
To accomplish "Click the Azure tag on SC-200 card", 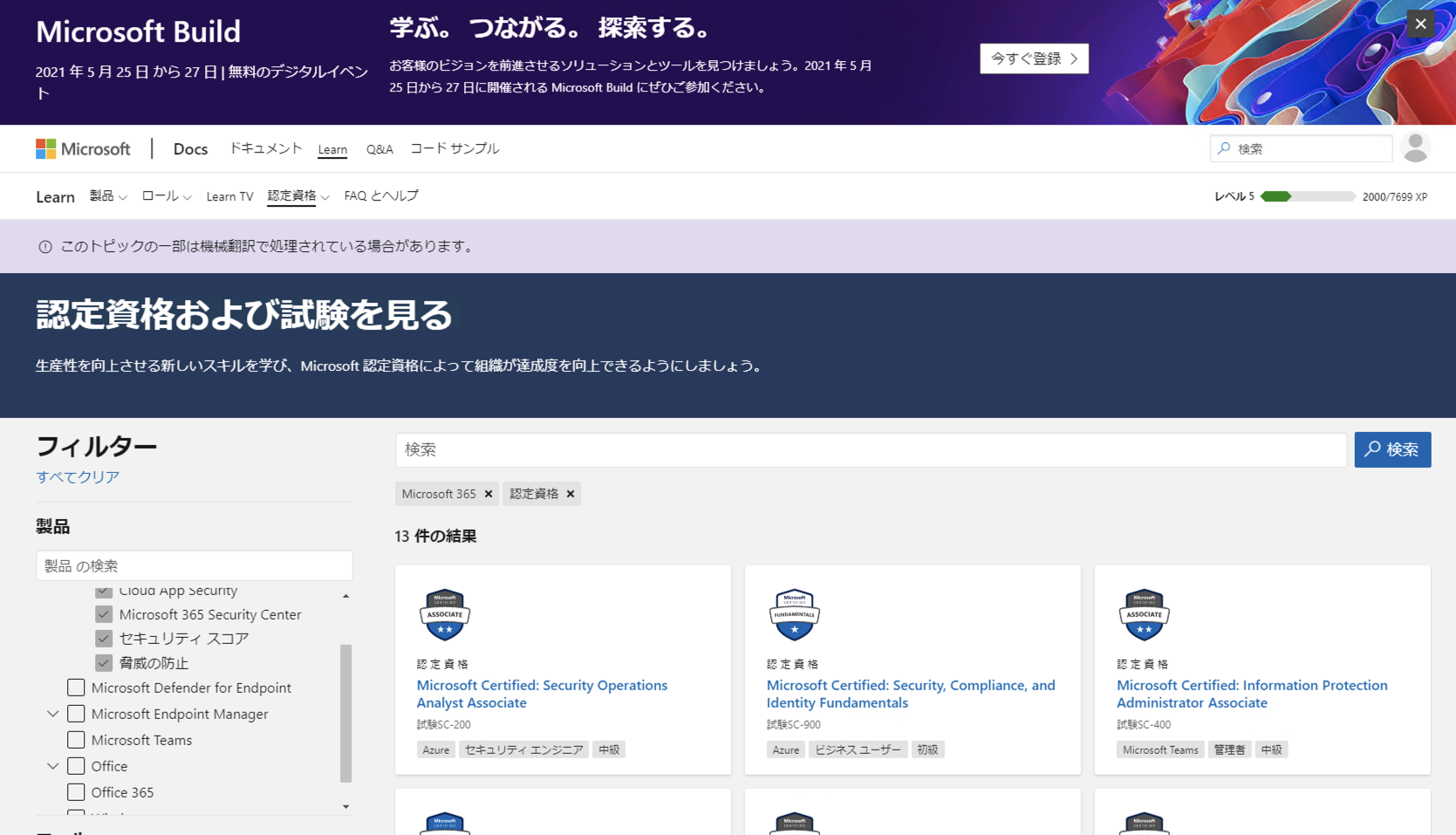I will pyautogui.click(x=436, y=749).
